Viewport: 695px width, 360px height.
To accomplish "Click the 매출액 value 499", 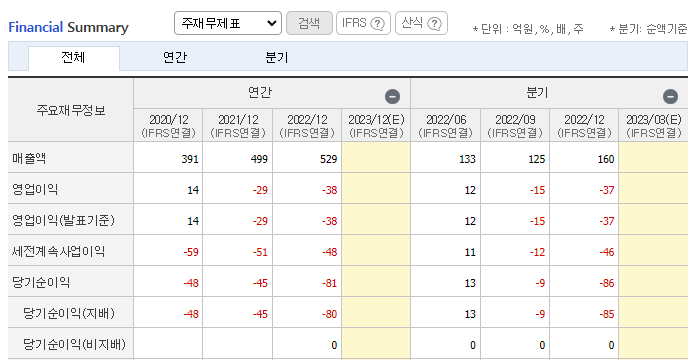I will (x=259, y=159).
